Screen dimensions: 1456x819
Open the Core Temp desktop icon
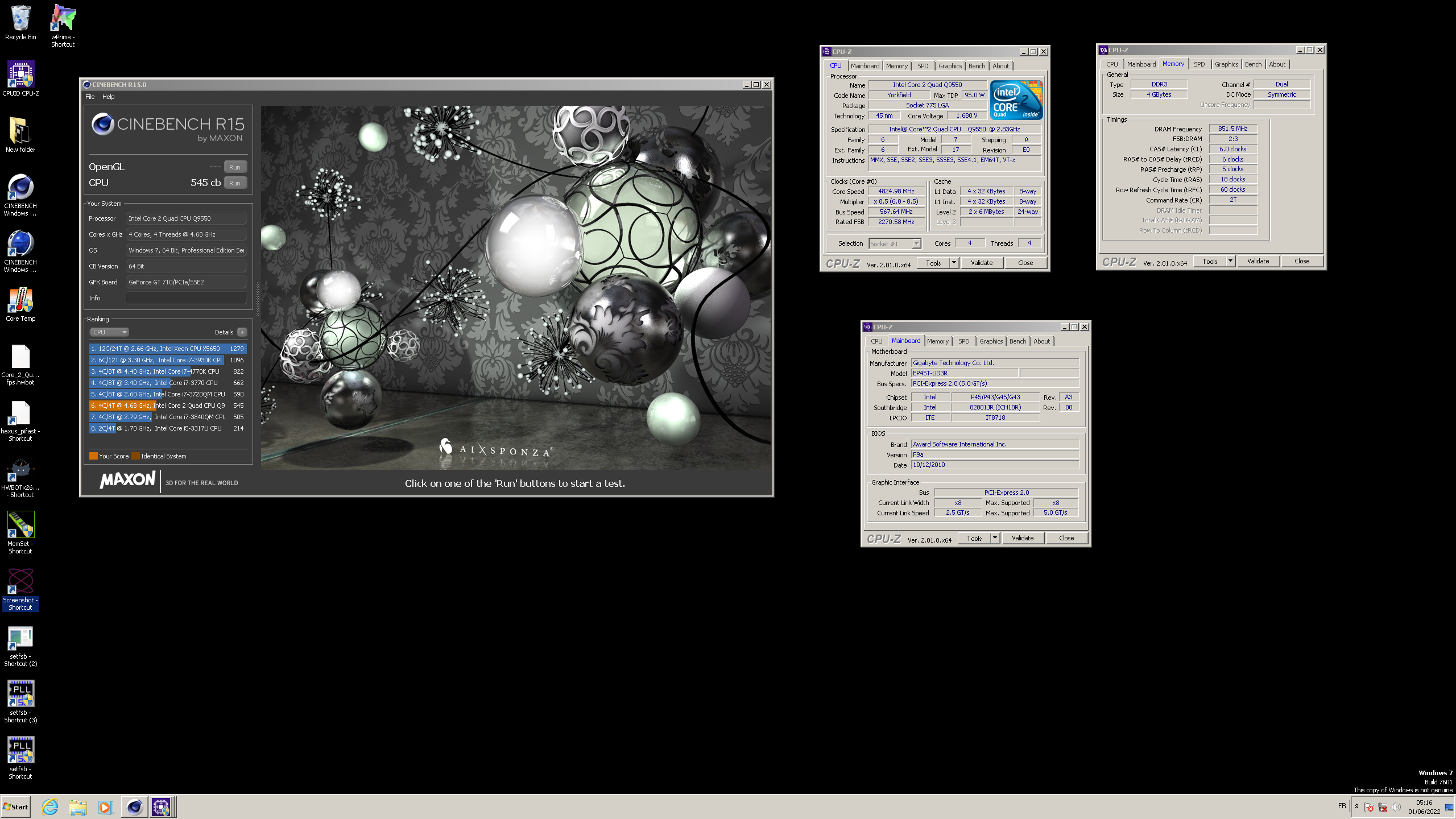pyautogui.click(x=20, y=304)
